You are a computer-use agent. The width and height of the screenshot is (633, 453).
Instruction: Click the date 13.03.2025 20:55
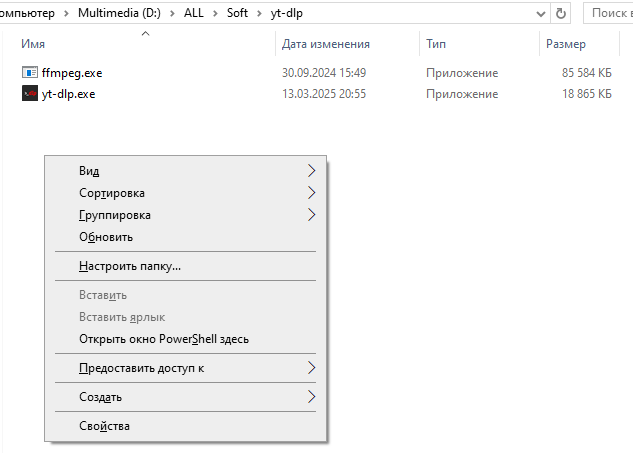[324, 94]
